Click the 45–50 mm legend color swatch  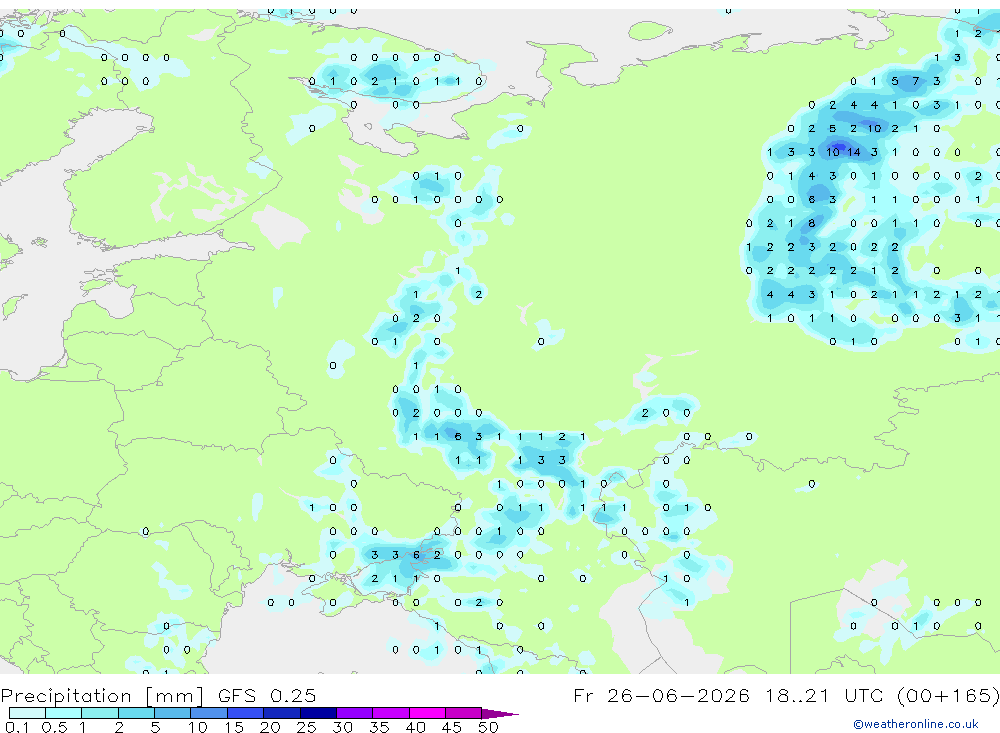click(x=464, y=713)
